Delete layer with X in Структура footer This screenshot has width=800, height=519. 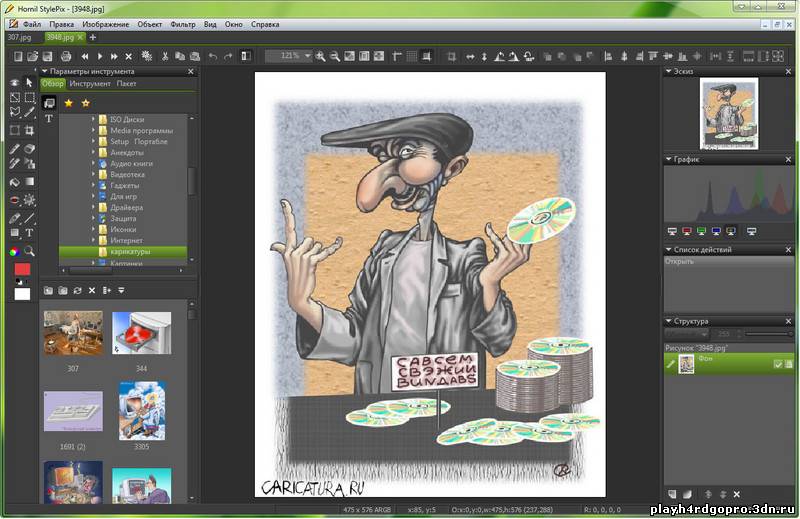[x=736, y=494]
